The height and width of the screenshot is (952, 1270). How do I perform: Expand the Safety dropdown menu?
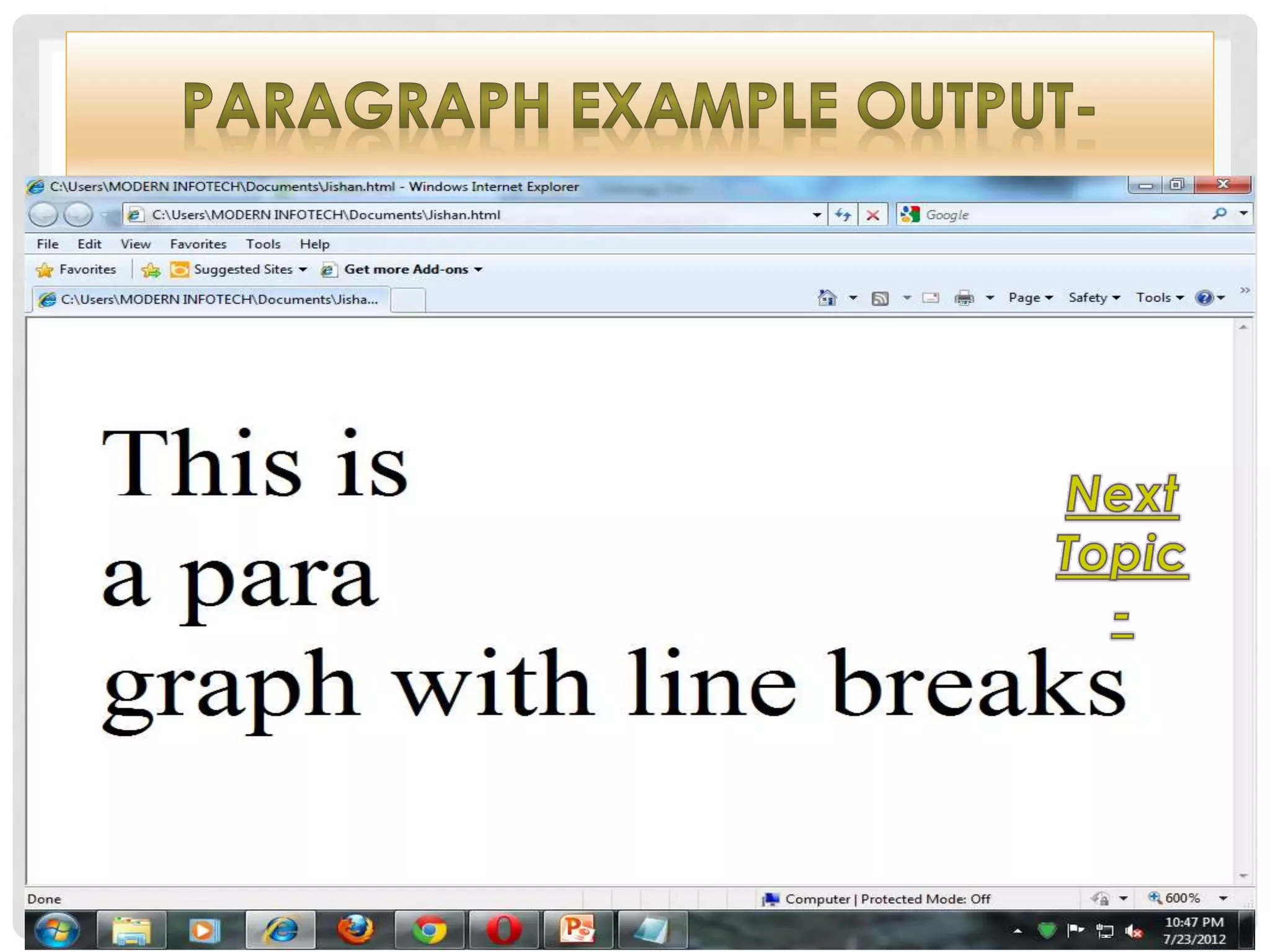coord(1094,298)
